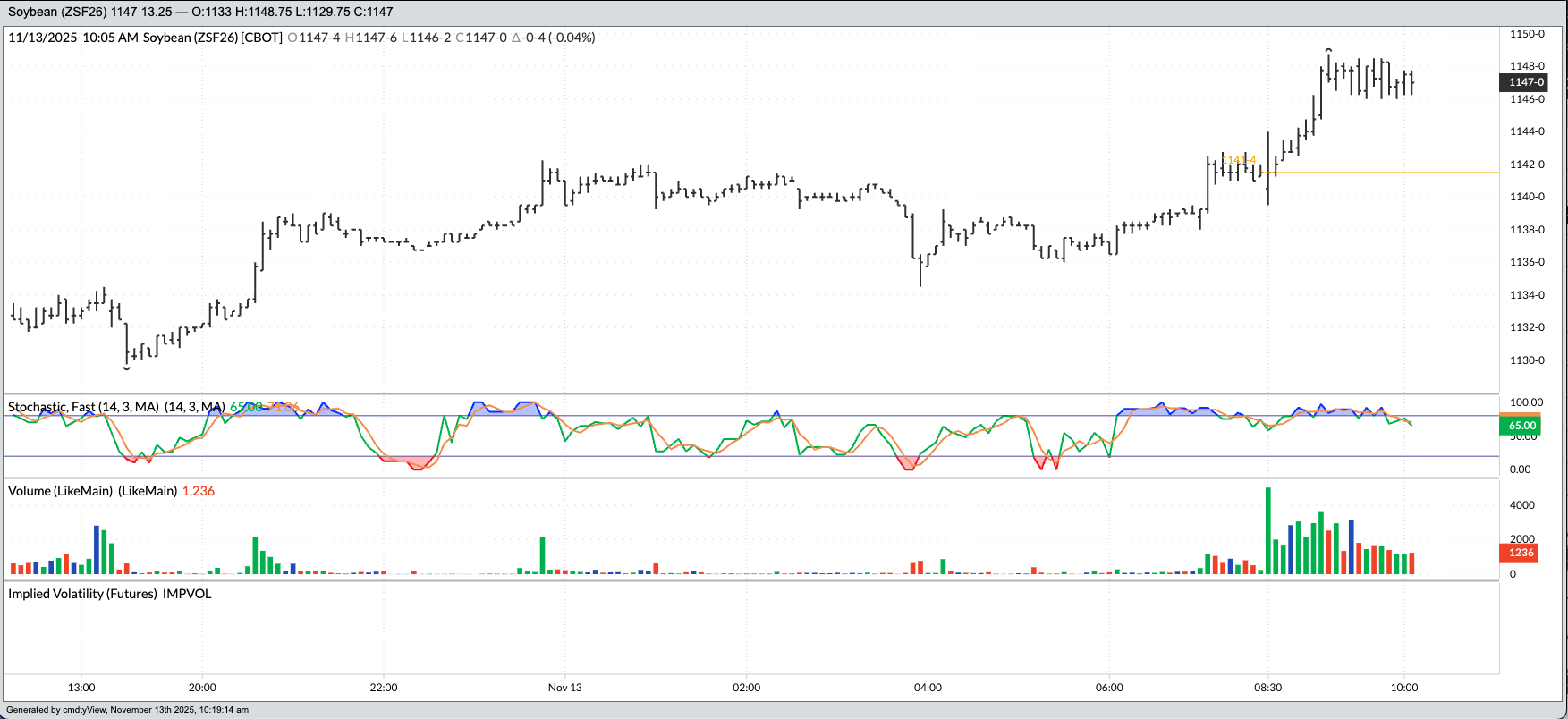Select the header low value "L:1129.75"
1568x719 pixels.
[323, 12]
